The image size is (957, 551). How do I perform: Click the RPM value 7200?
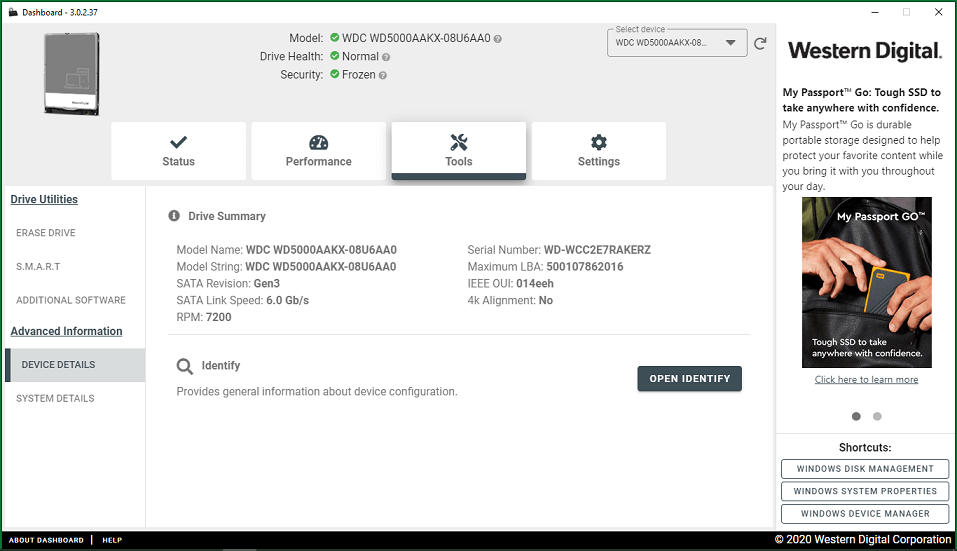(x=218, y=317)
